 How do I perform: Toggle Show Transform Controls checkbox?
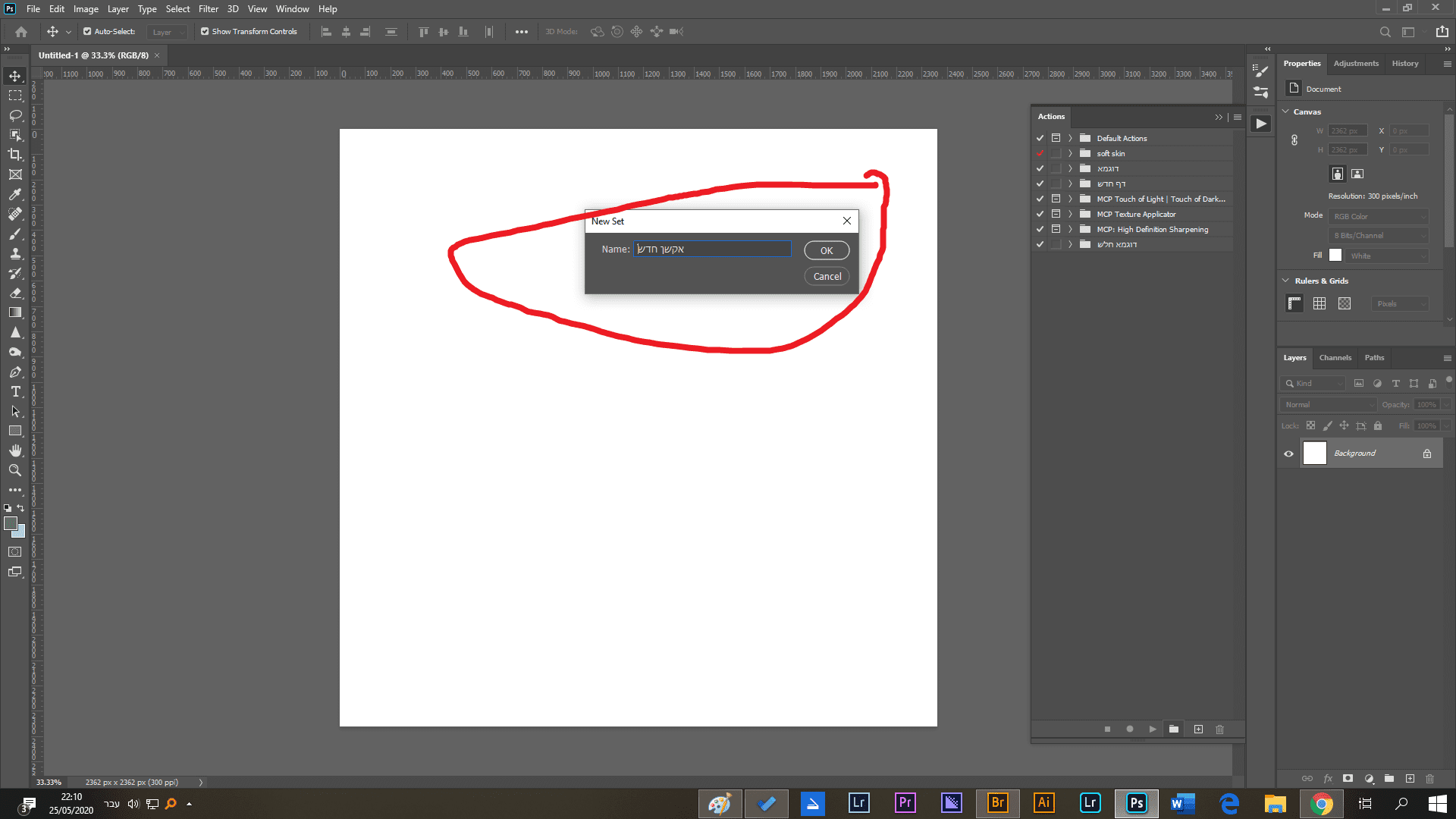coord(205,32)
